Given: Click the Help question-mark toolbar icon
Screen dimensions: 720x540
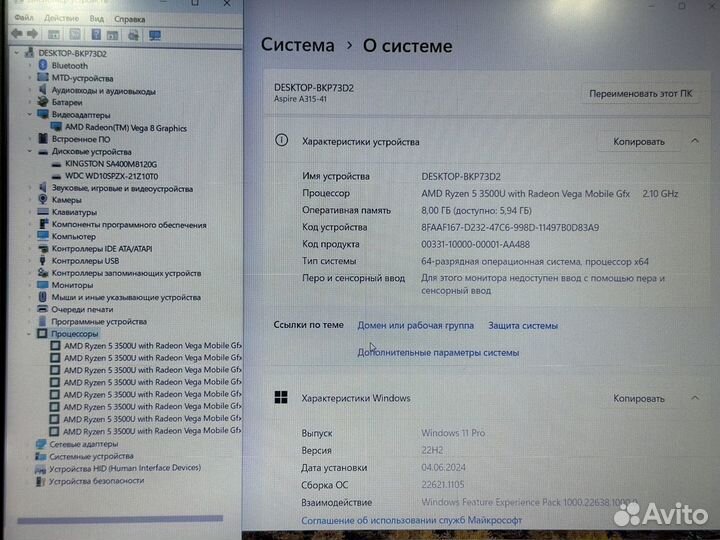Looking at the screenshot, I should tap(96, 34).
